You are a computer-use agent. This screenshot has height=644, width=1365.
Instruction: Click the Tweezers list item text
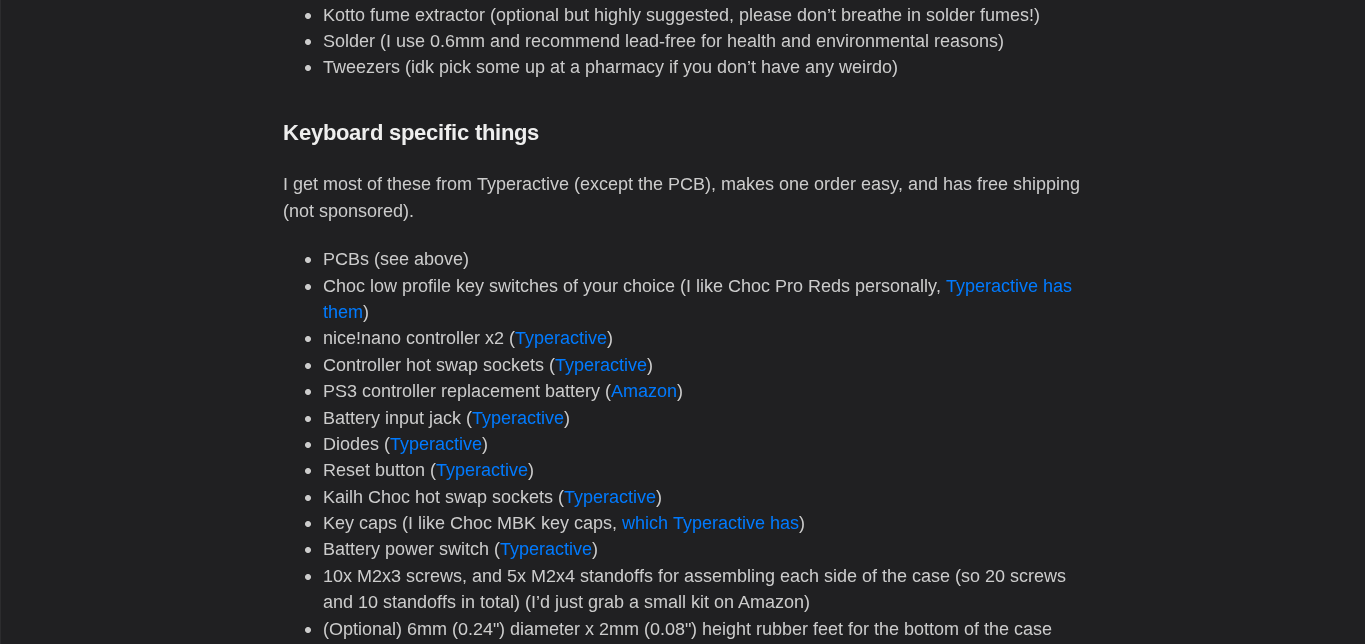point(610,67)
